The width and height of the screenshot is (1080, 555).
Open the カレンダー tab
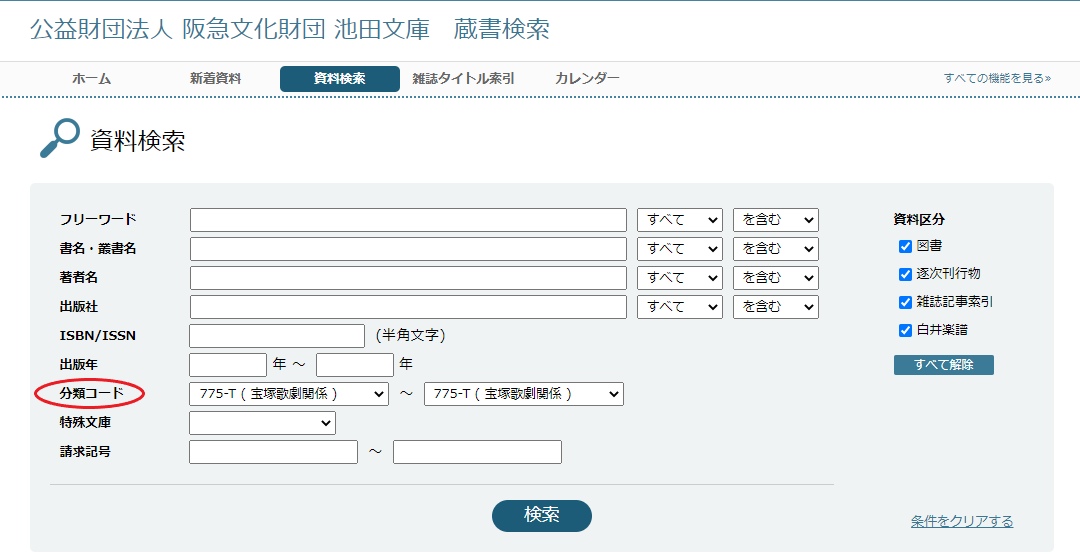[x=588, y=79]
